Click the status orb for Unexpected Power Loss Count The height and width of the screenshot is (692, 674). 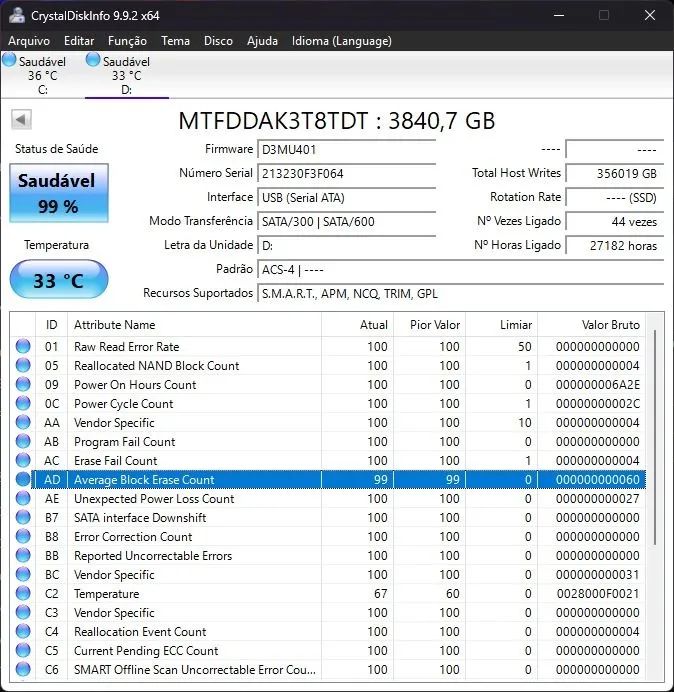click(23, 498)
